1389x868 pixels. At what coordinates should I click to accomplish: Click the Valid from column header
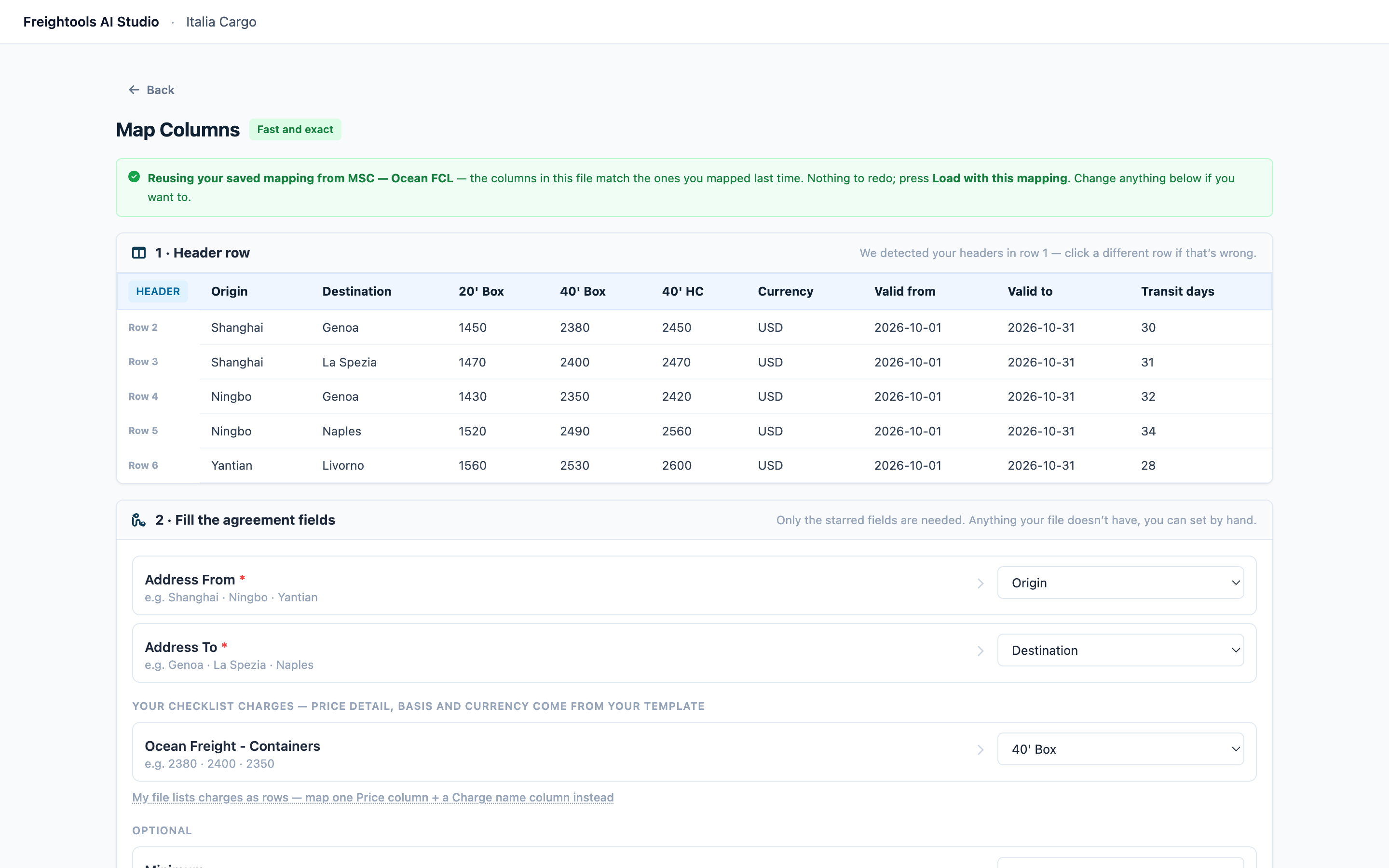click(905, 292)
